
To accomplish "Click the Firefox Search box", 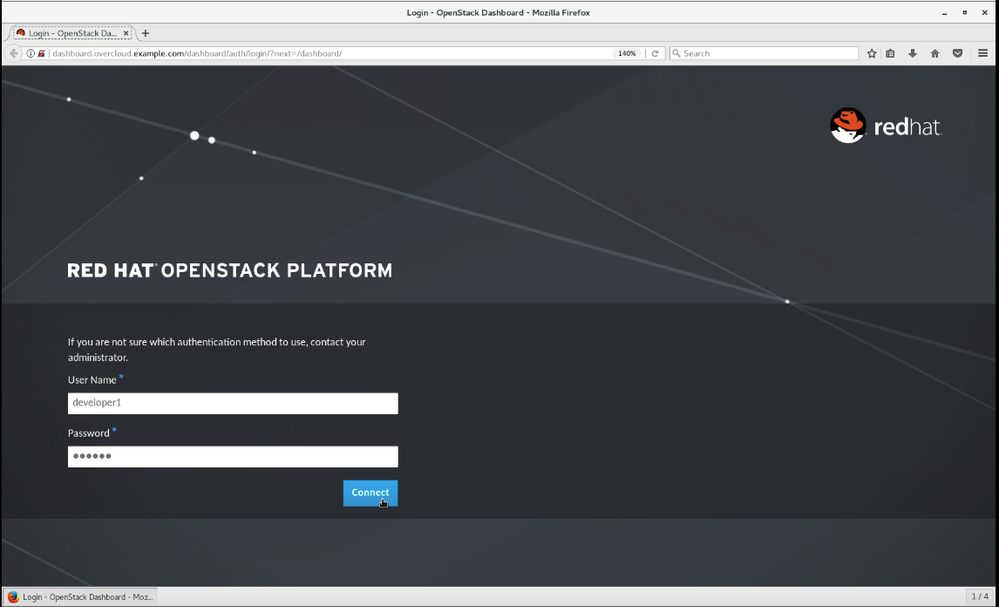I will click(x=765, y=53).
